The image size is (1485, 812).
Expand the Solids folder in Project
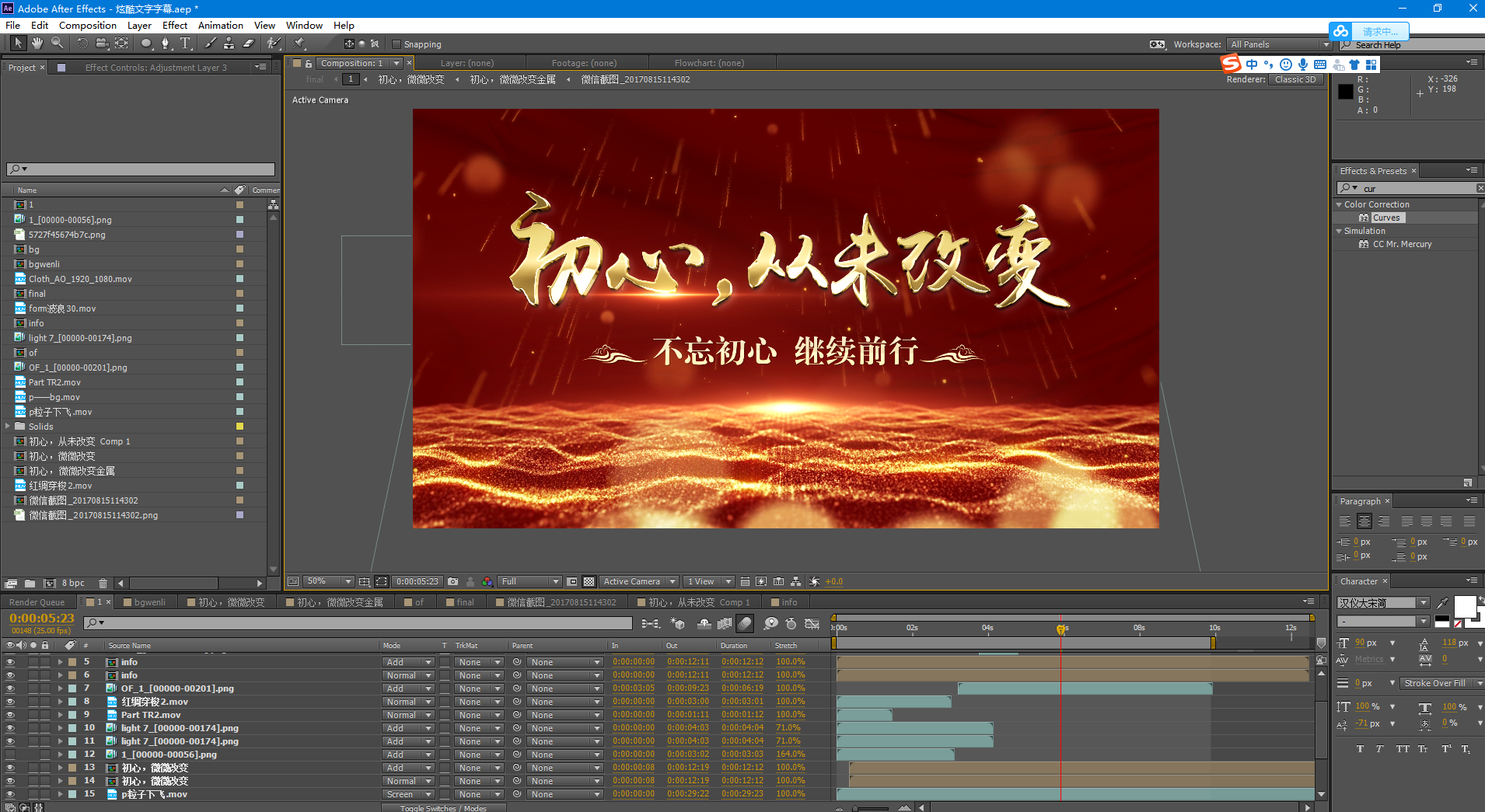pos(8,426)
